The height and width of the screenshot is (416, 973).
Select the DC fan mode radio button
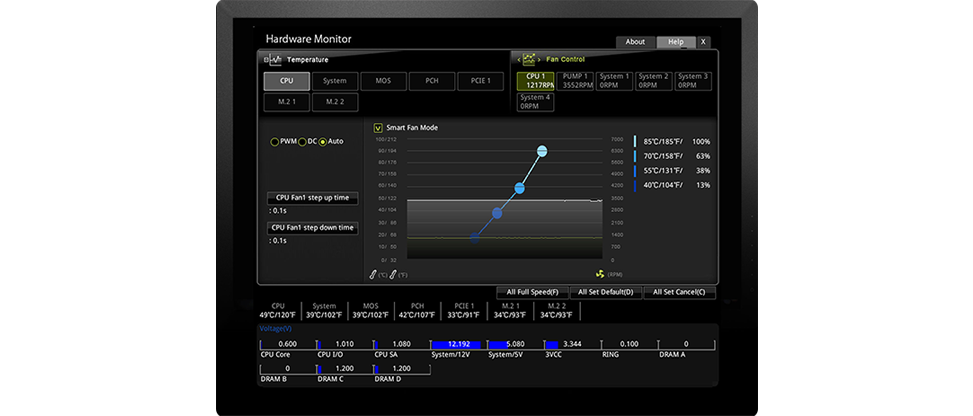point(302,142)
